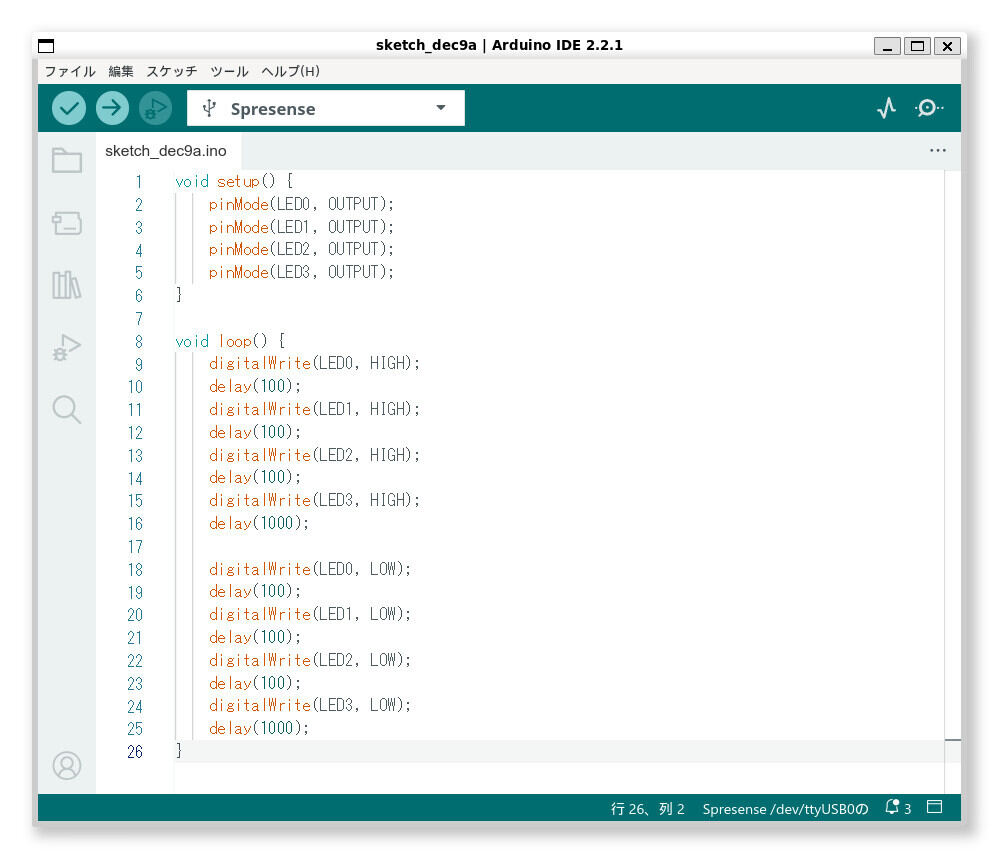Click the digitalWrite(LED3, LOW) line
Viewport: 999px width, 859px height.
coord(310,706)
